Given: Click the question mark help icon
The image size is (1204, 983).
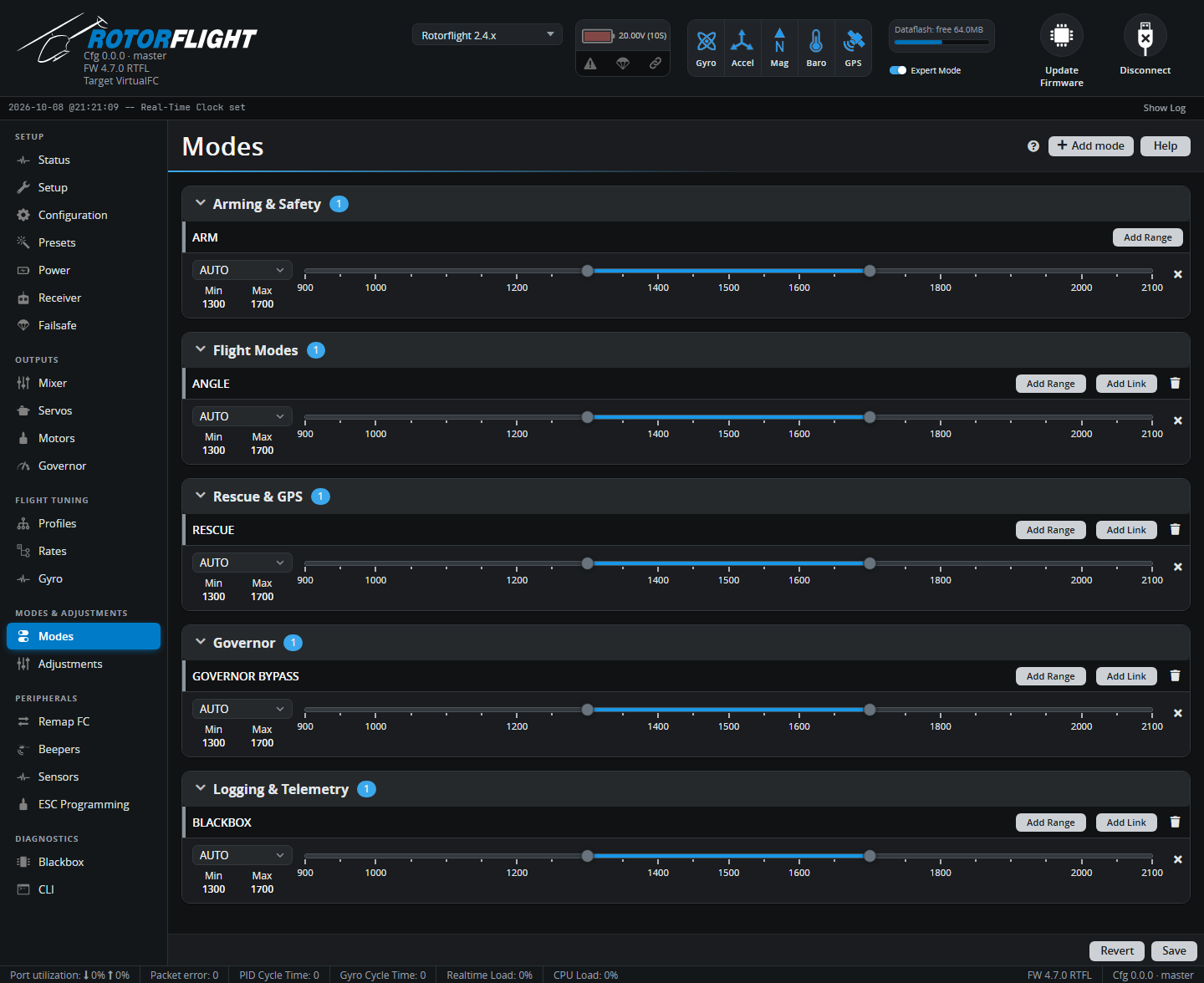Looking at the screenshot, I should point(1033,146).
